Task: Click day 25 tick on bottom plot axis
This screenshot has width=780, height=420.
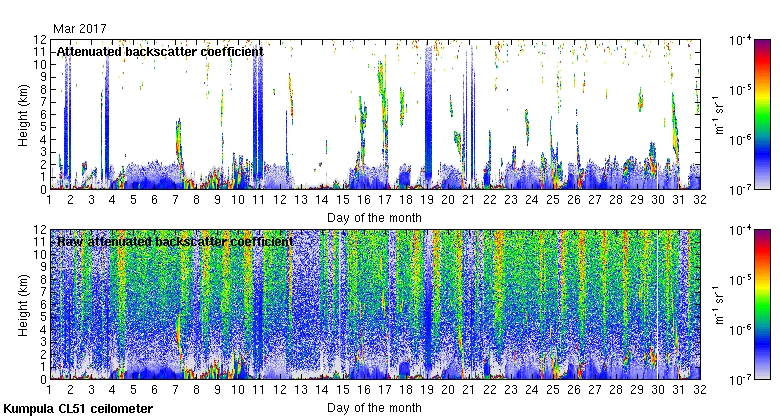Action: (553, 390)
